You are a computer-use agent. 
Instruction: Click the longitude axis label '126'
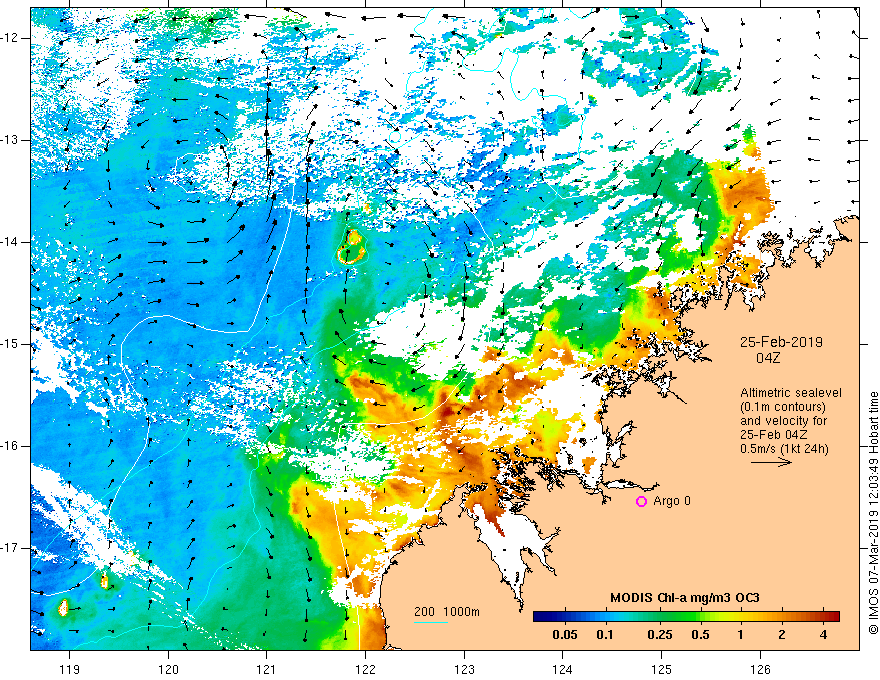pos(760,669)
